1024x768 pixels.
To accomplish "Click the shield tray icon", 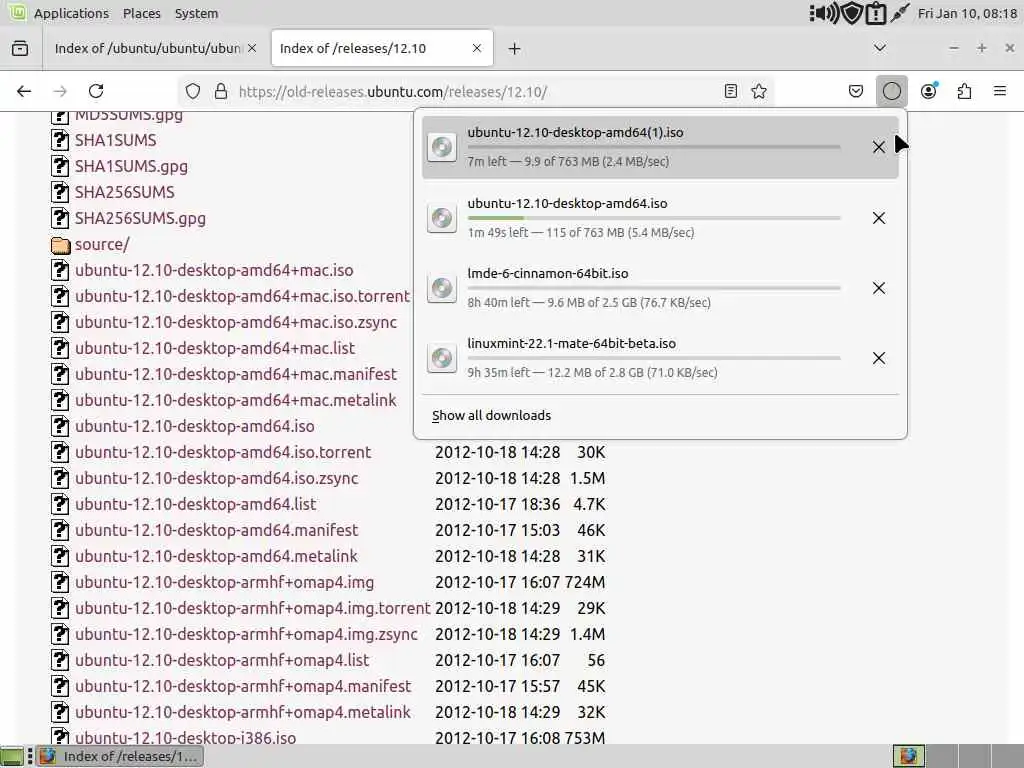I will (852, 13).
